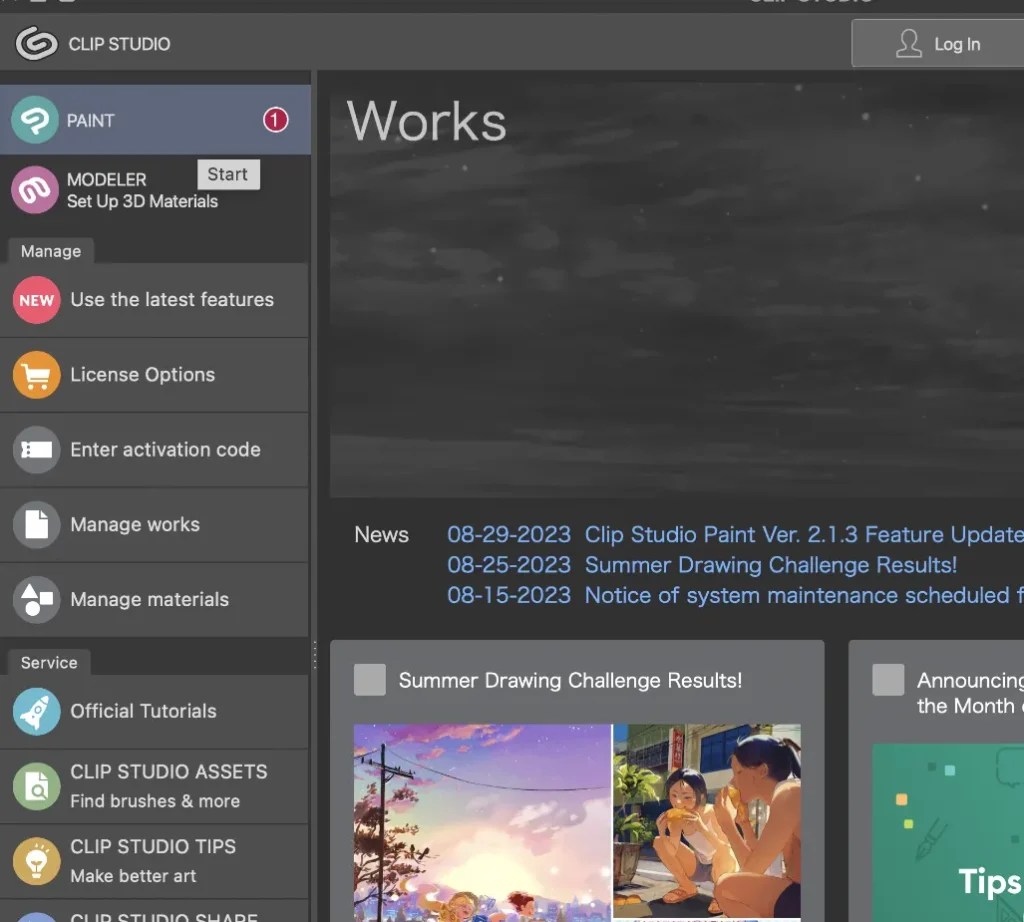This screenshot has height=922, width=1024.
Task: Click the gray square beside Summer Drawing Challenge
Action: pos(370,680)
